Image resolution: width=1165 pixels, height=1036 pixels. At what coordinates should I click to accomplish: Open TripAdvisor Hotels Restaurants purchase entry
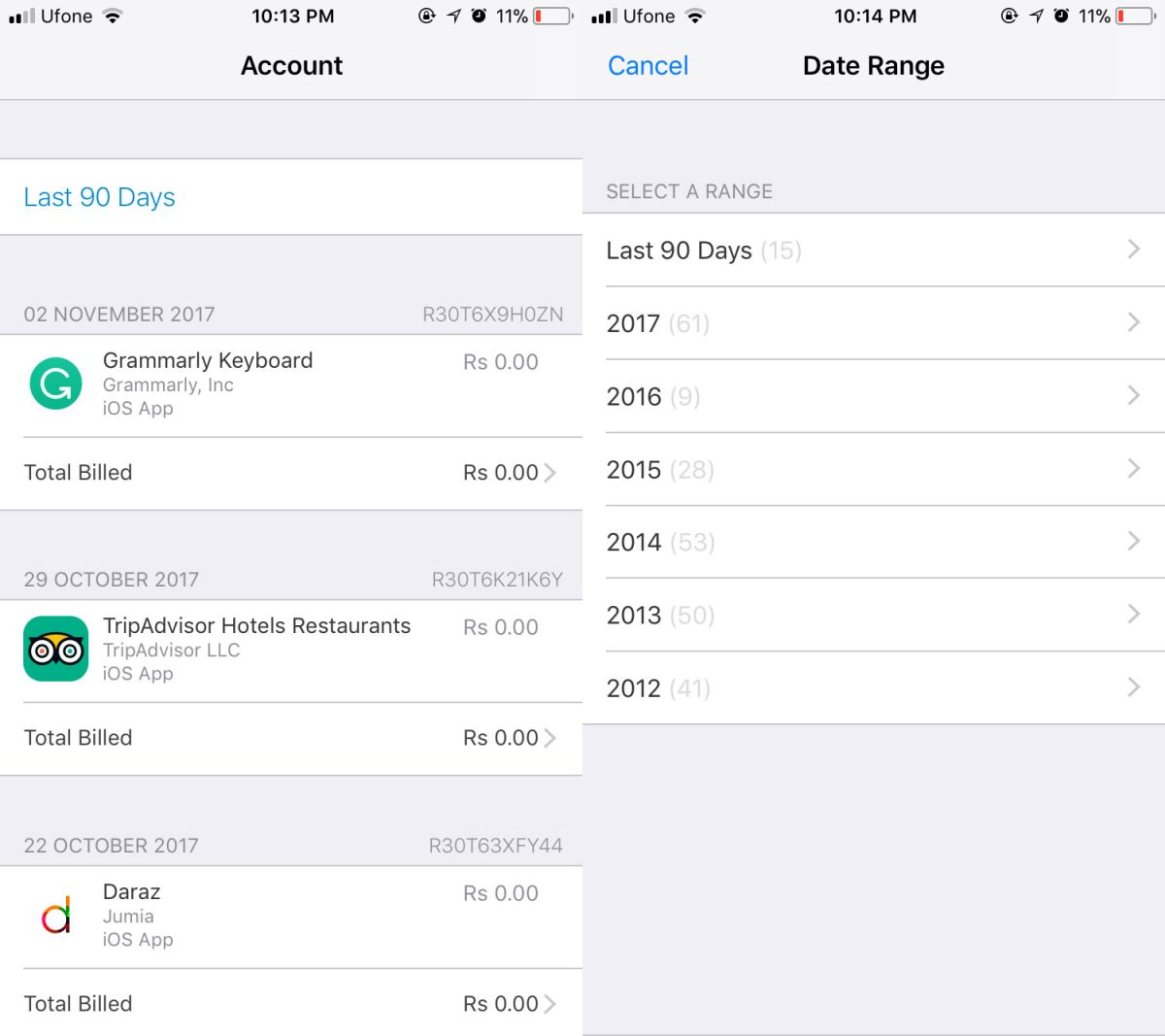click(x=291, y=651)
